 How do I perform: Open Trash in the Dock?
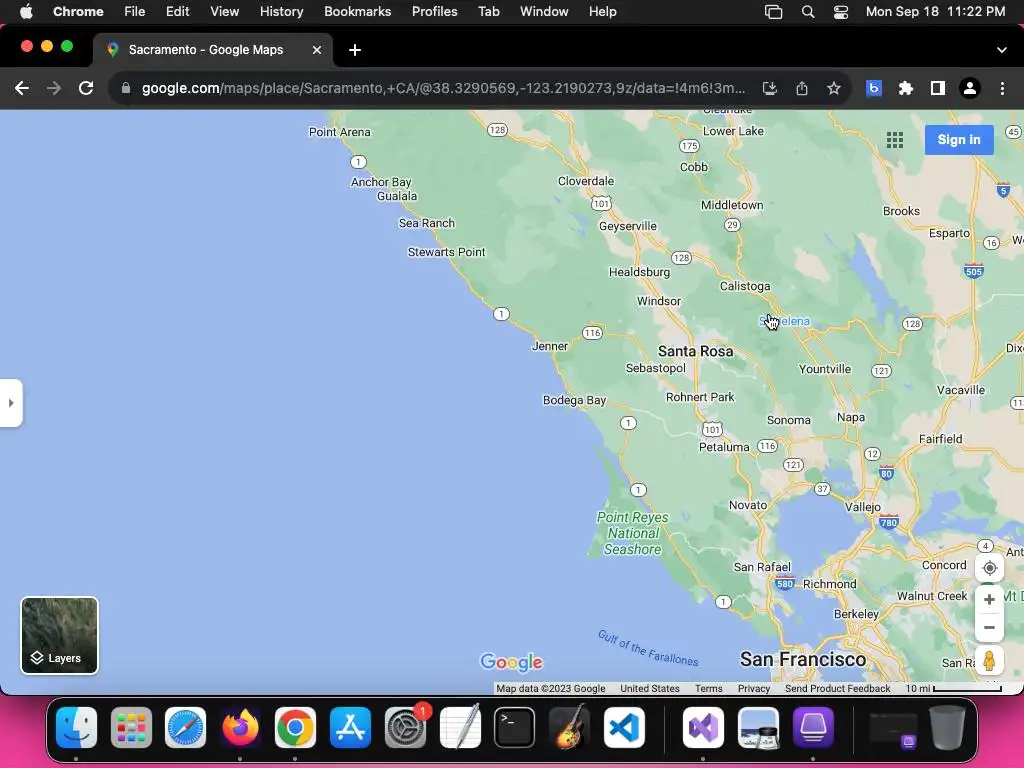tap(948, 728)
